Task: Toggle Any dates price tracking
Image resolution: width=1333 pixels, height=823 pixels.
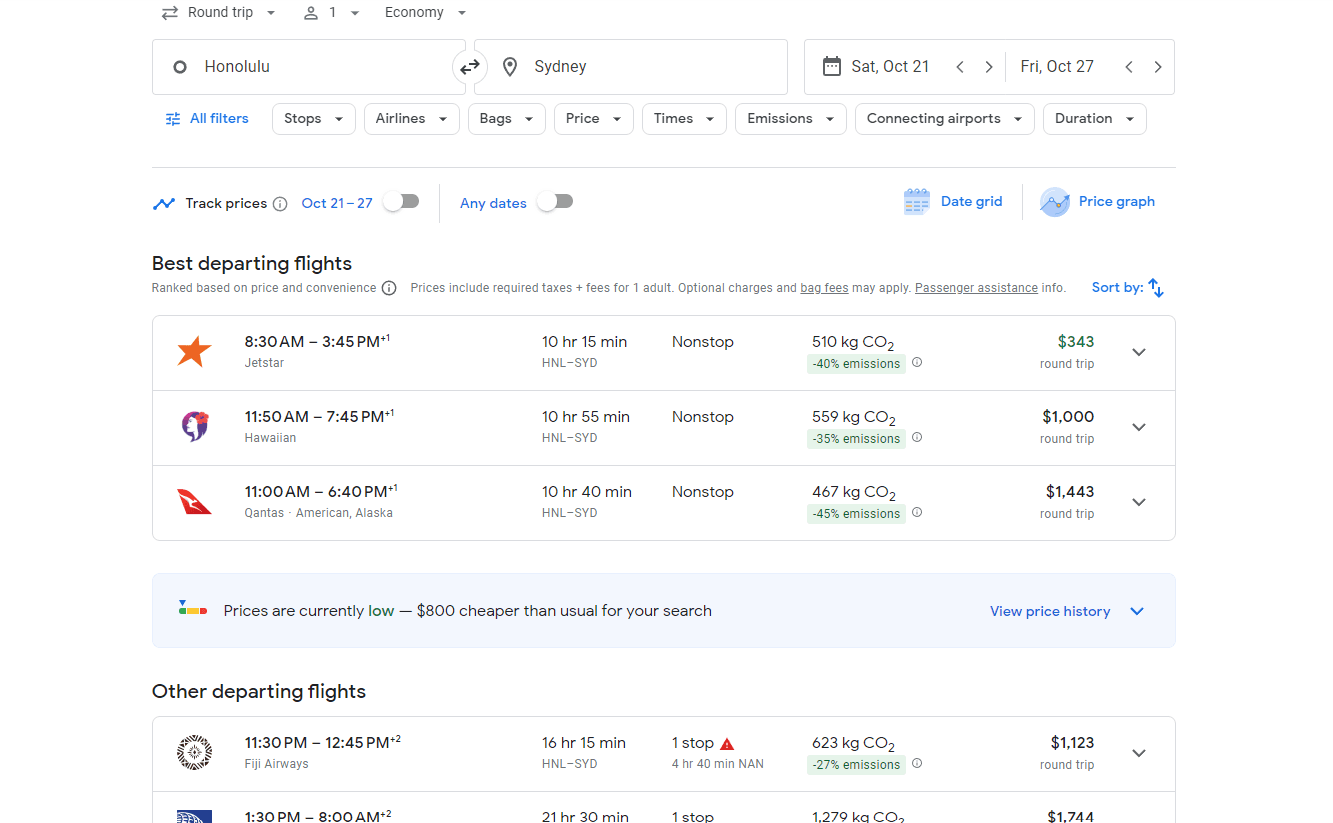Action: click(555, 202)
